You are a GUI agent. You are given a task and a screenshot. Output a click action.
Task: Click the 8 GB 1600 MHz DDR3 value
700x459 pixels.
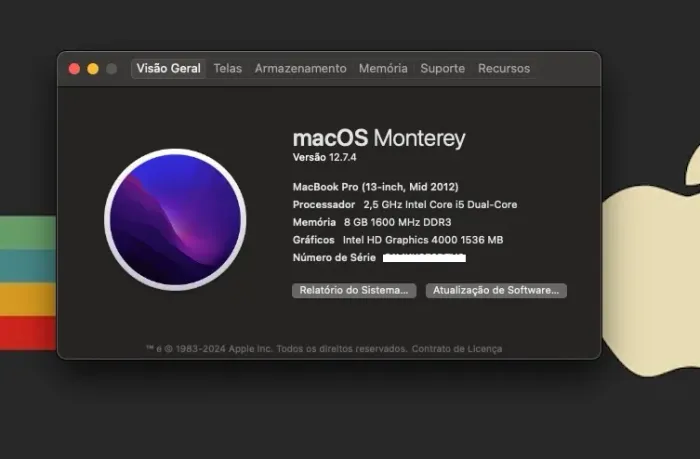point(397,222)
